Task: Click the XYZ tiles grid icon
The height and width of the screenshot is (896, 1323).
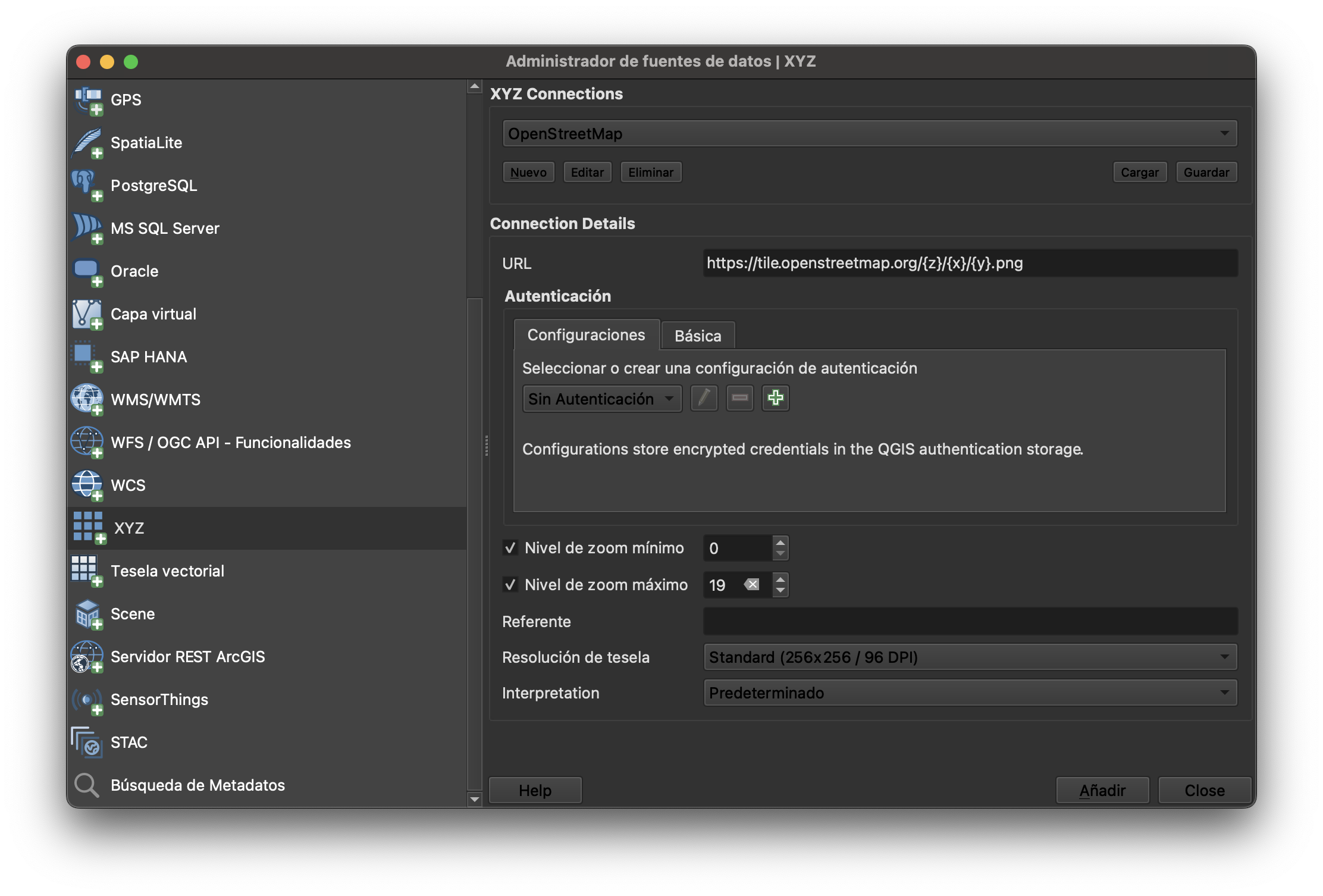Action: [90, 528]
